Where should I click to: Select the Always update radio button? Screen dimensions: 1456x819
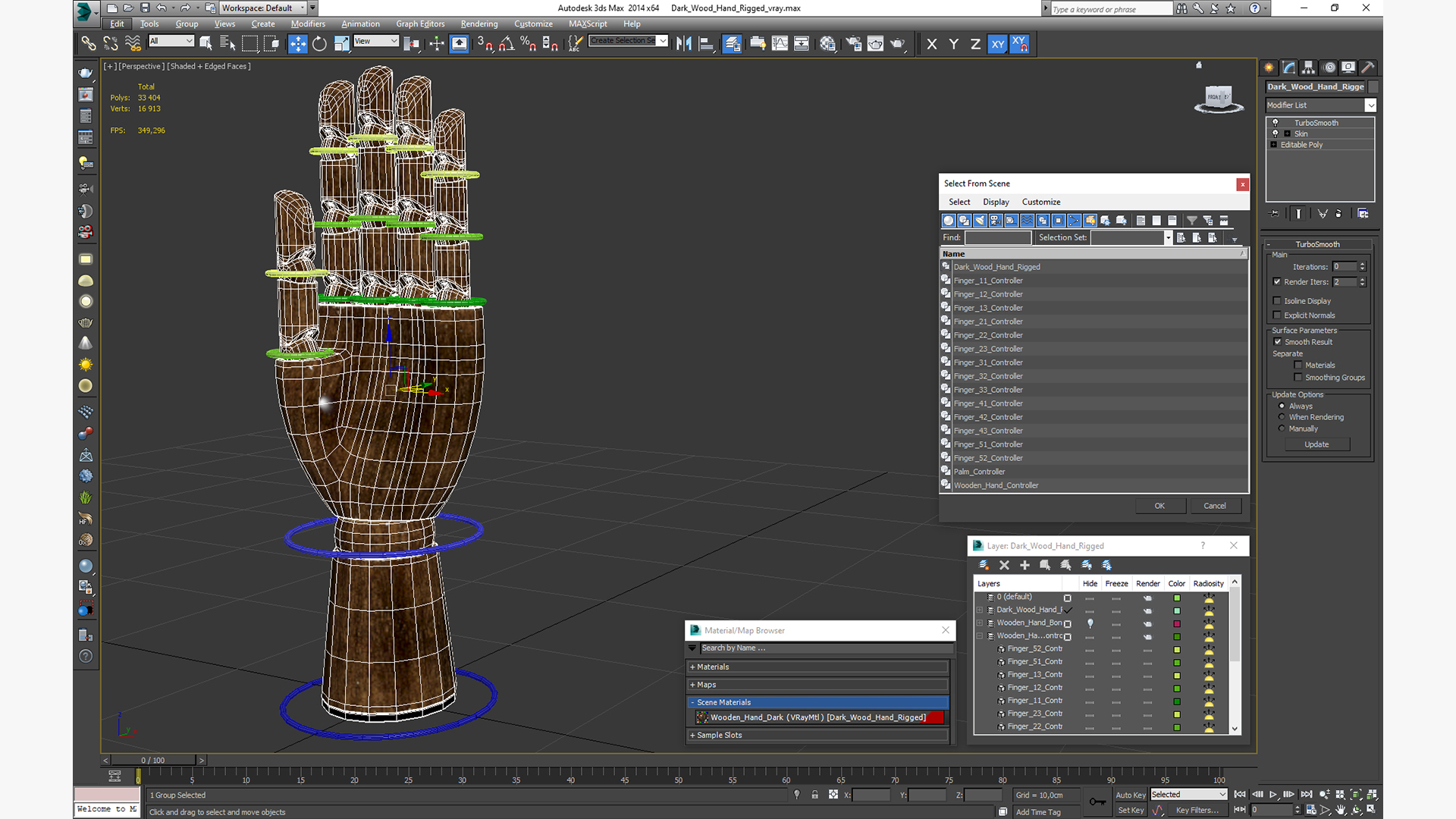pyautogui.click(x=1282, y=406)
